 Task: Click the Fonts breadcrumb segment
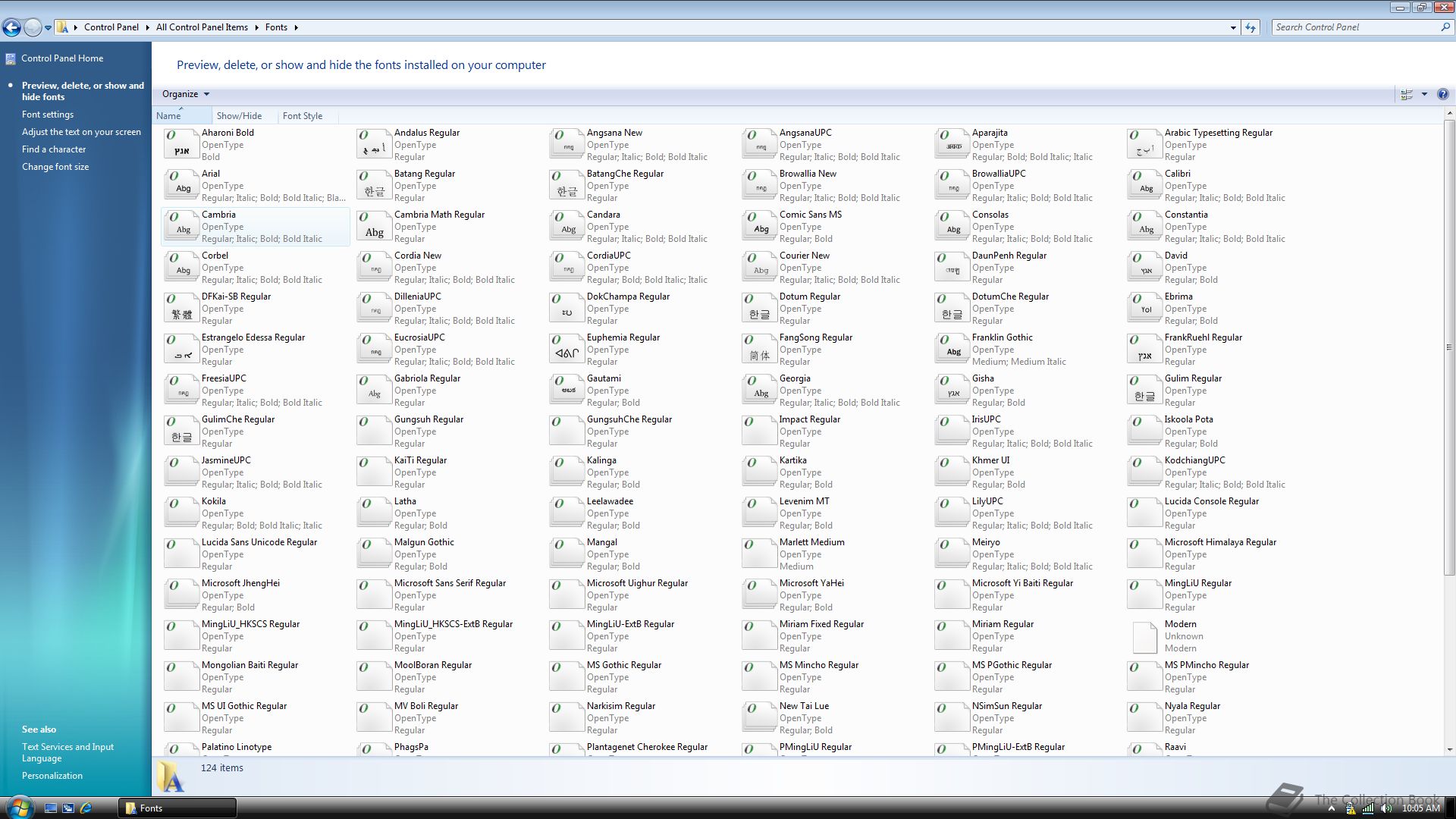pyautogui.click(x=276, y=27)
